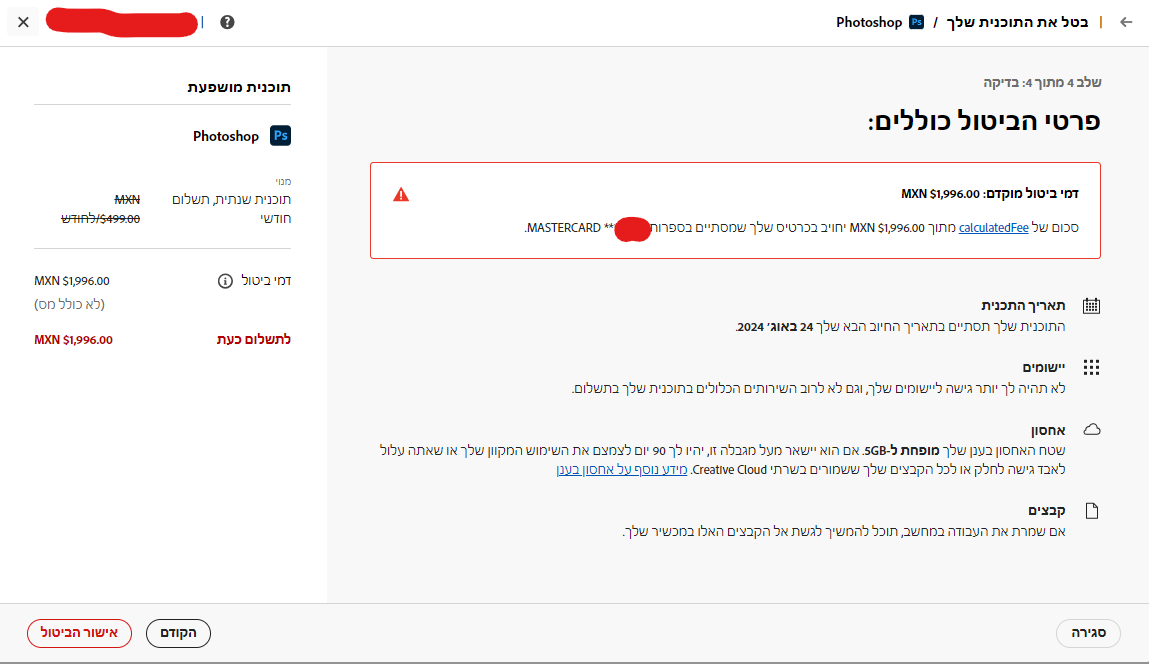Click the file document icon
Viewport: 1149px width, 664px height.
tap(1092, 511)
